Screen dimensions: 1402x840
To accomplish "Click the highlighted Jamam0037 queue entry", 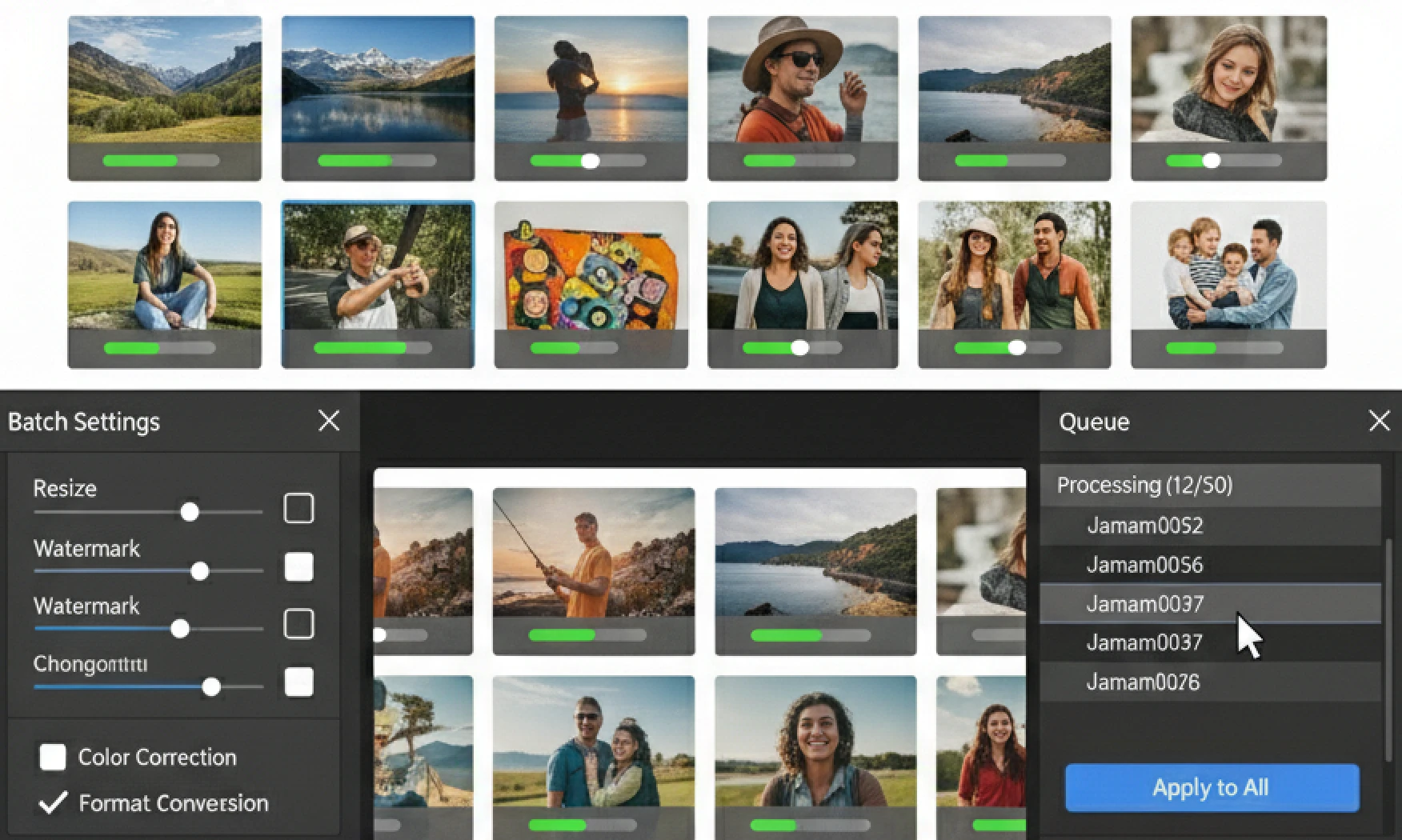I will click(1144, 604).
